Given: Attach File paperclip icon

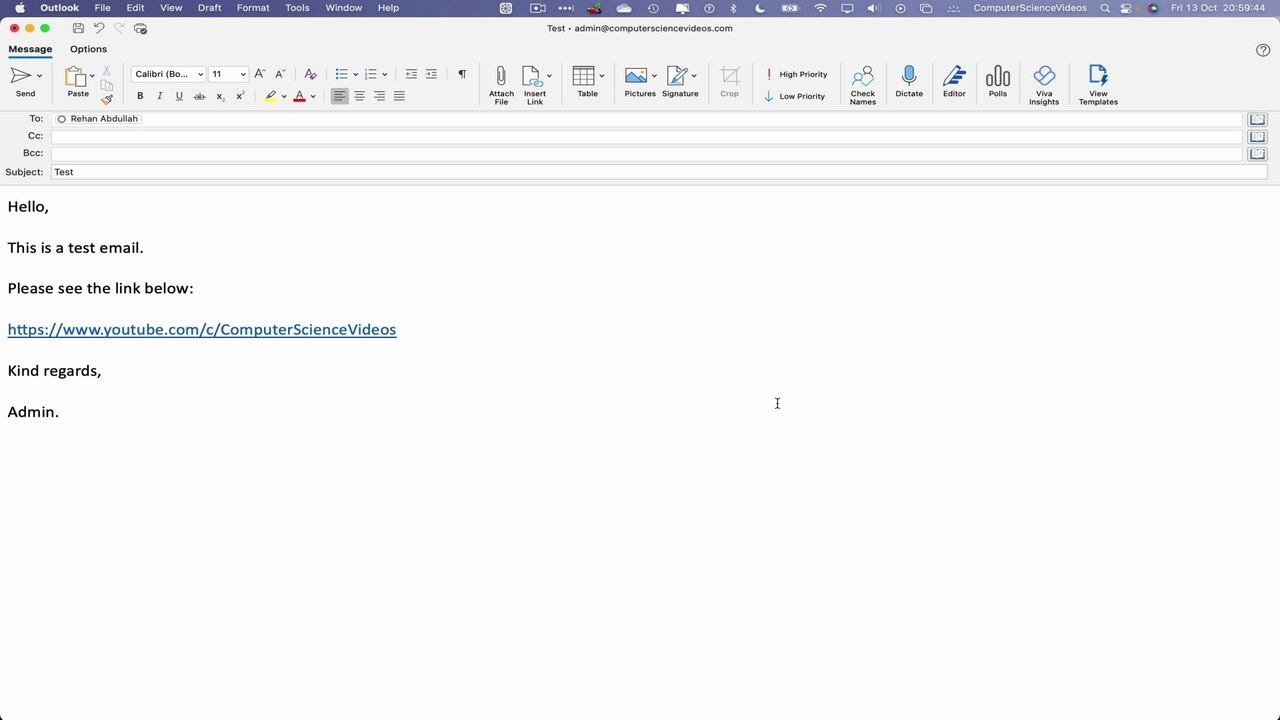Looking at the screenshot, I should click(x=501, y=76).
